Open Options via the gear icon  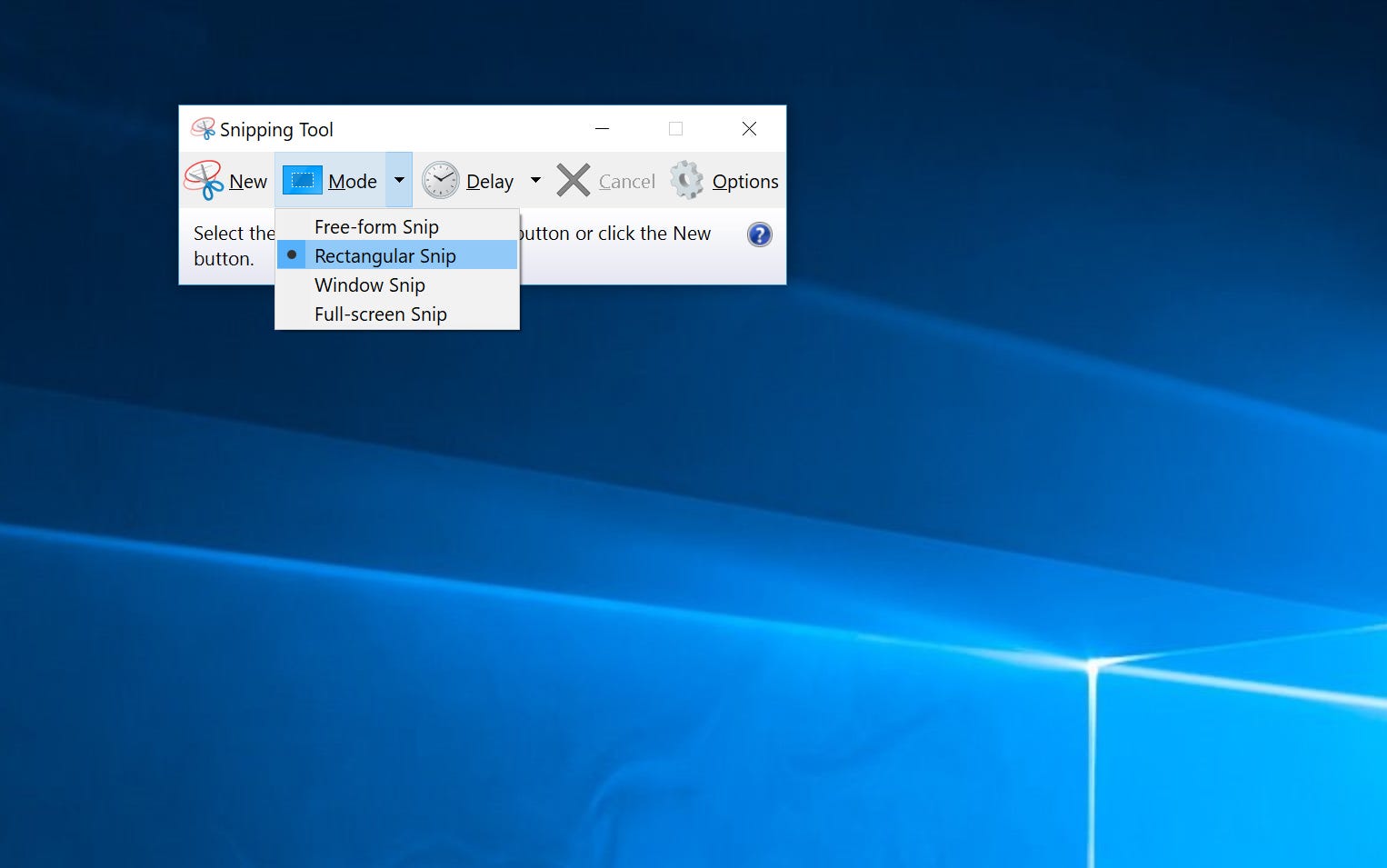[x=687, y=180]
